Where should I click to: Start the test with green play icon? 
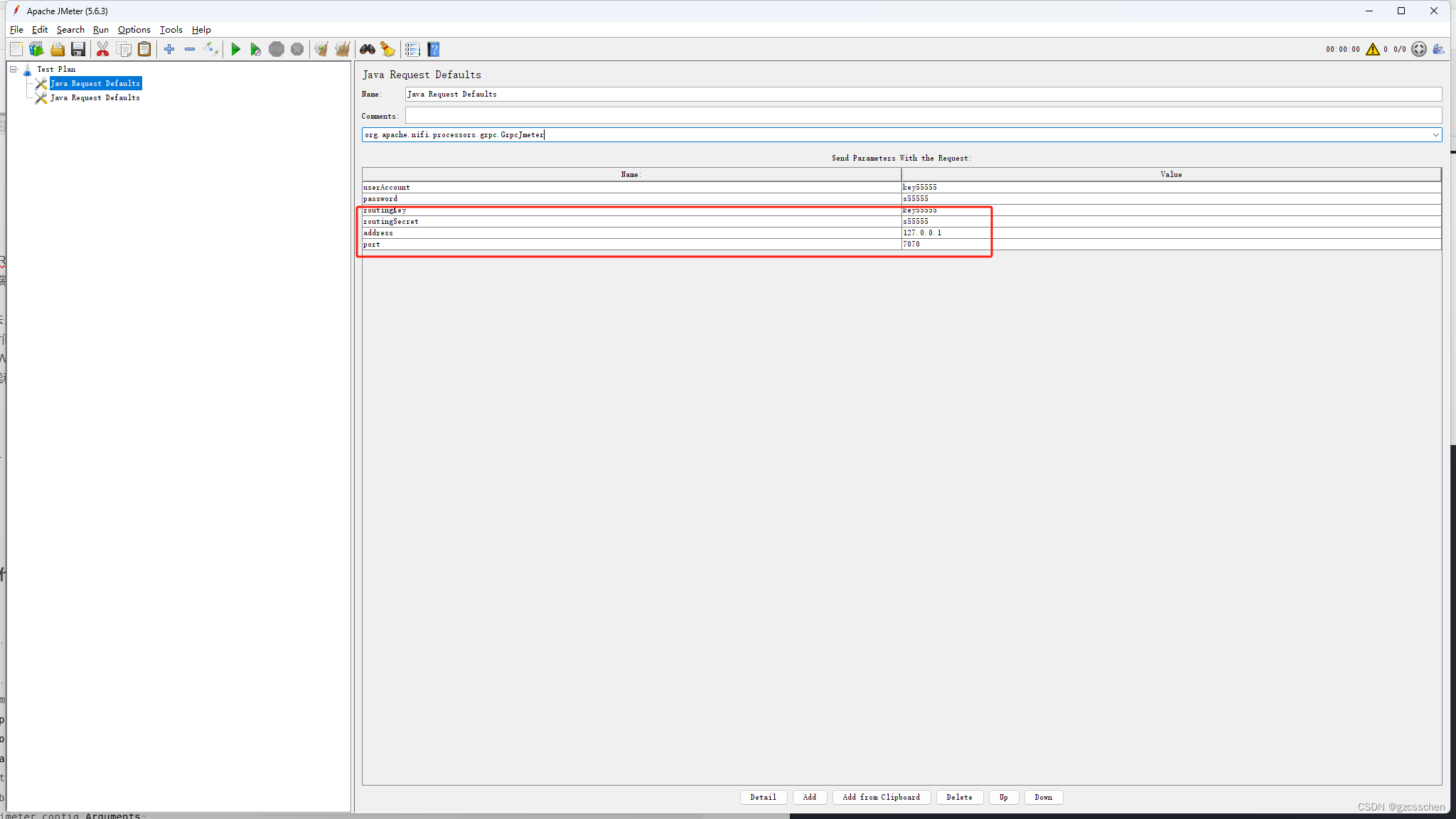(235, 49)
